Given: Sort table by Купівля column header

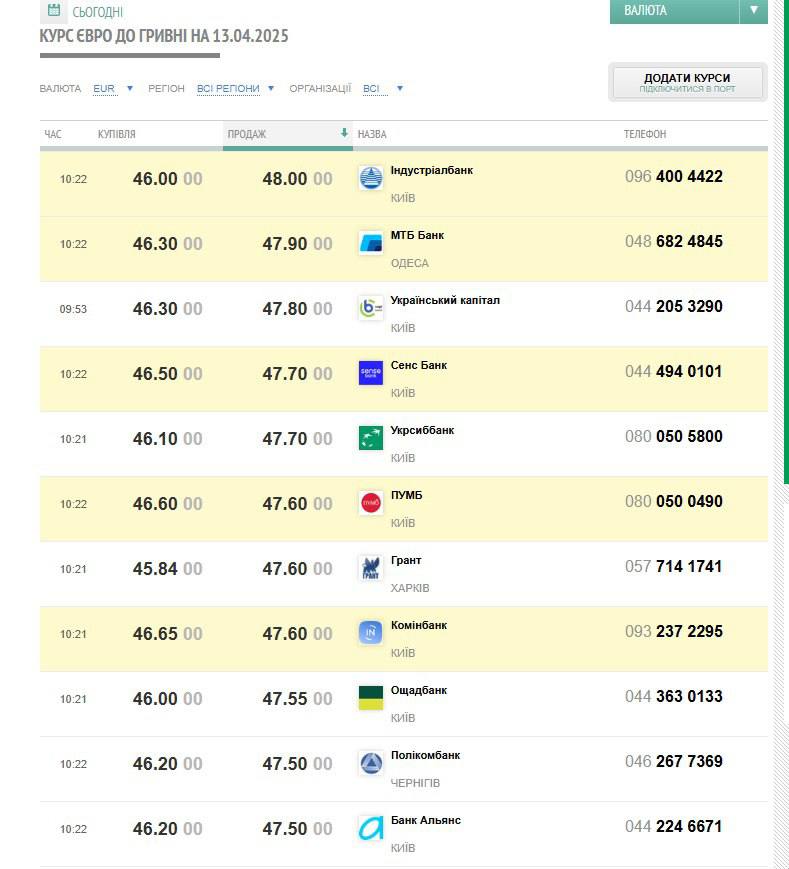Looking at the screenshot, I should [x=117, y=134].
